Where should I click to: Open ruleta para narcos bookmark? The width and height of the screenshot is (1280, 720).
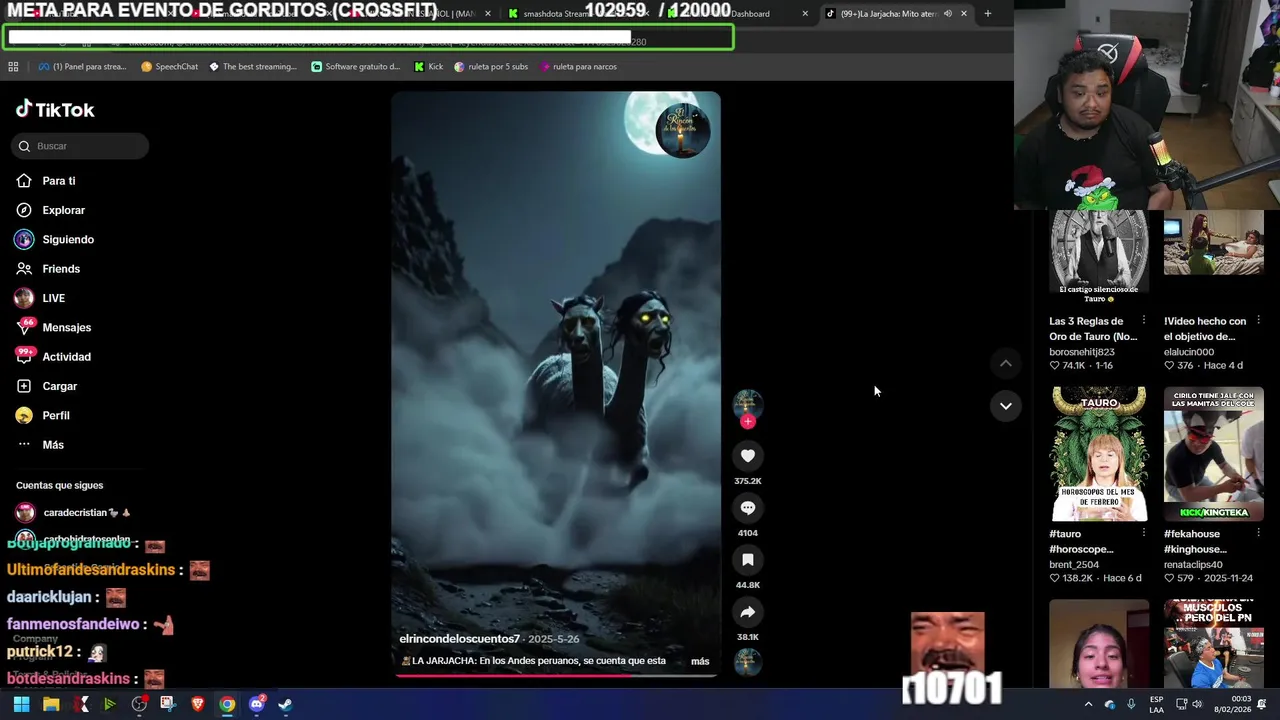(x=577, y=67)
